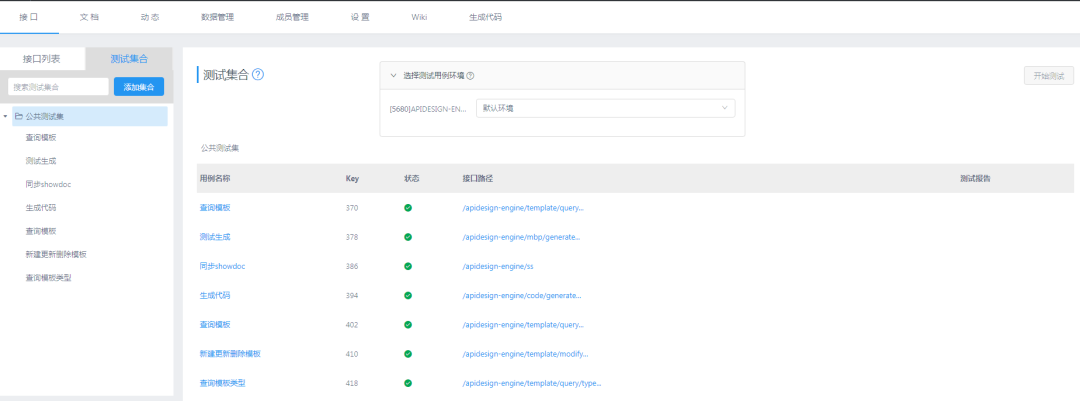Open the 成员管理 tab
The width and height of the screenshot is (1080, 401).
292,17
